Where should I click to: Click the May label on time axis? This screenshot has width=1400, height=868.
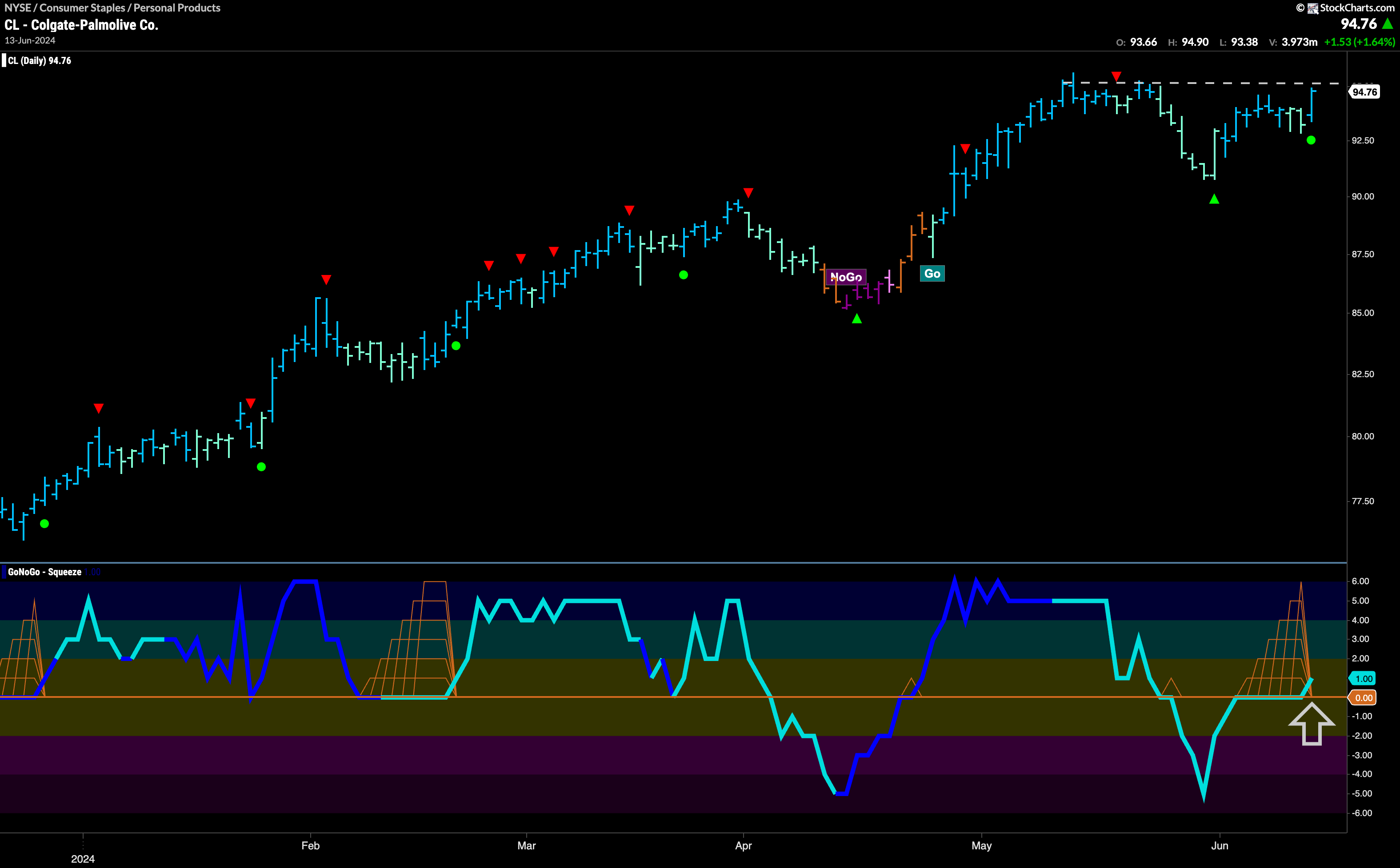(981, 846)
